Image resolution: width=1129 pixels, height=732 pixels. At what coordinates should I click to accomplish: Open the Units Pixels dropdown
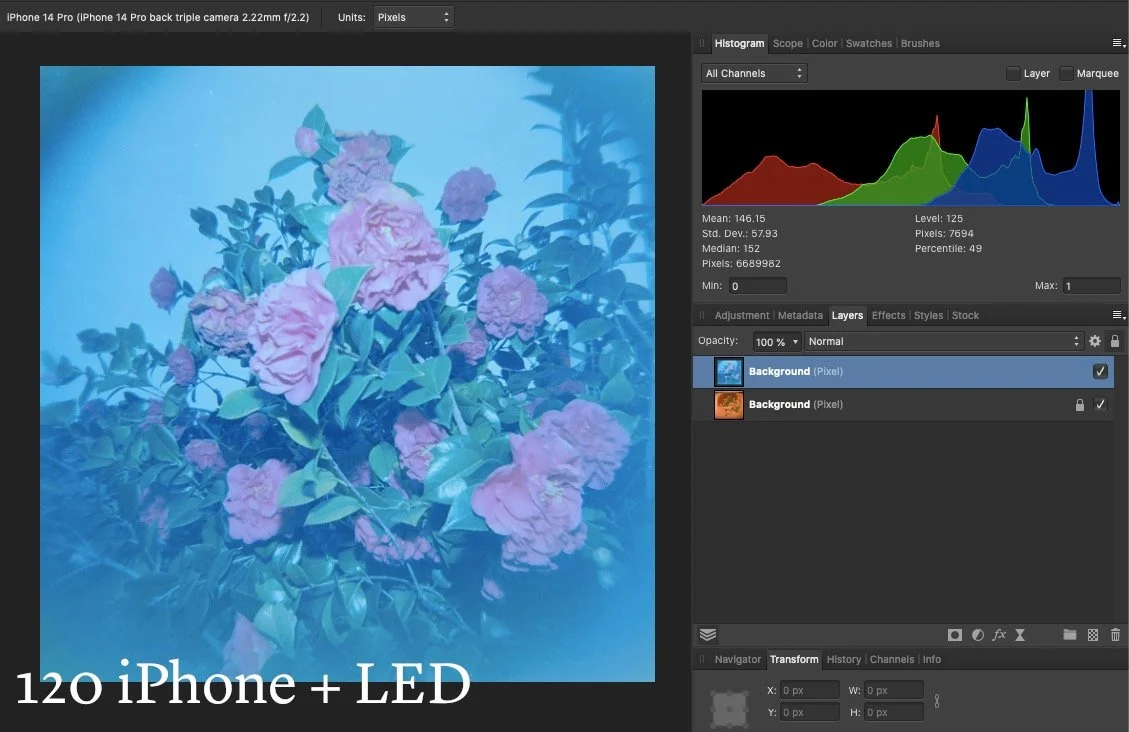pos(413,17)
